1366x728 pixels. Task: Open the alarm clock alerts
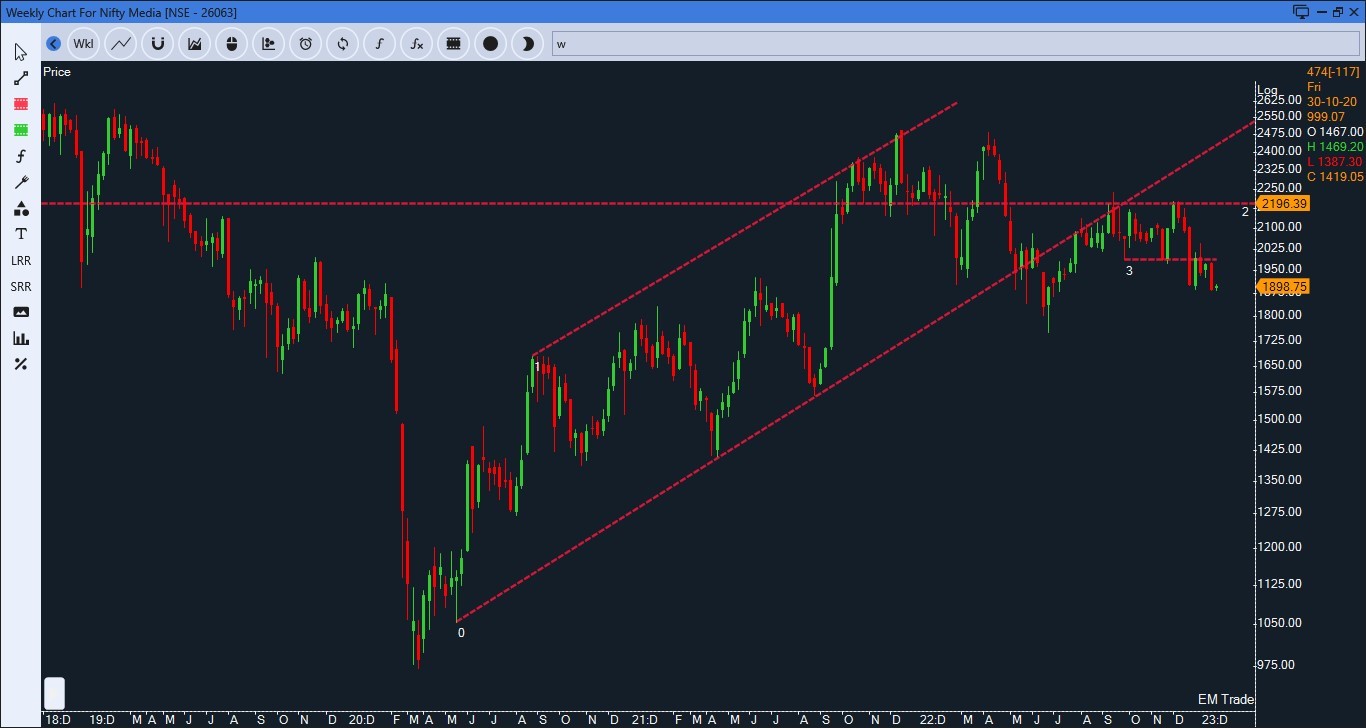click(x=306, y=44)
